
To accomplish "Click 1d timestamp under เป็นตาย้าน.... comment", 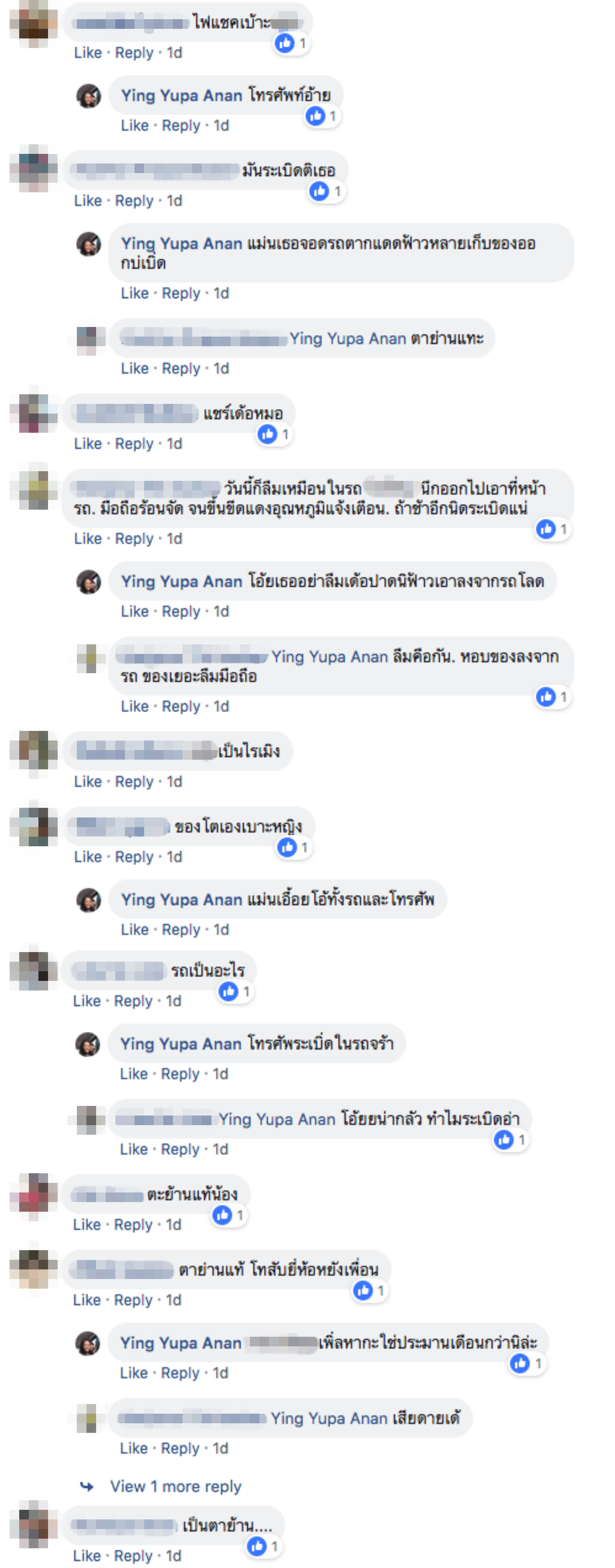I will click(174, 1556).
